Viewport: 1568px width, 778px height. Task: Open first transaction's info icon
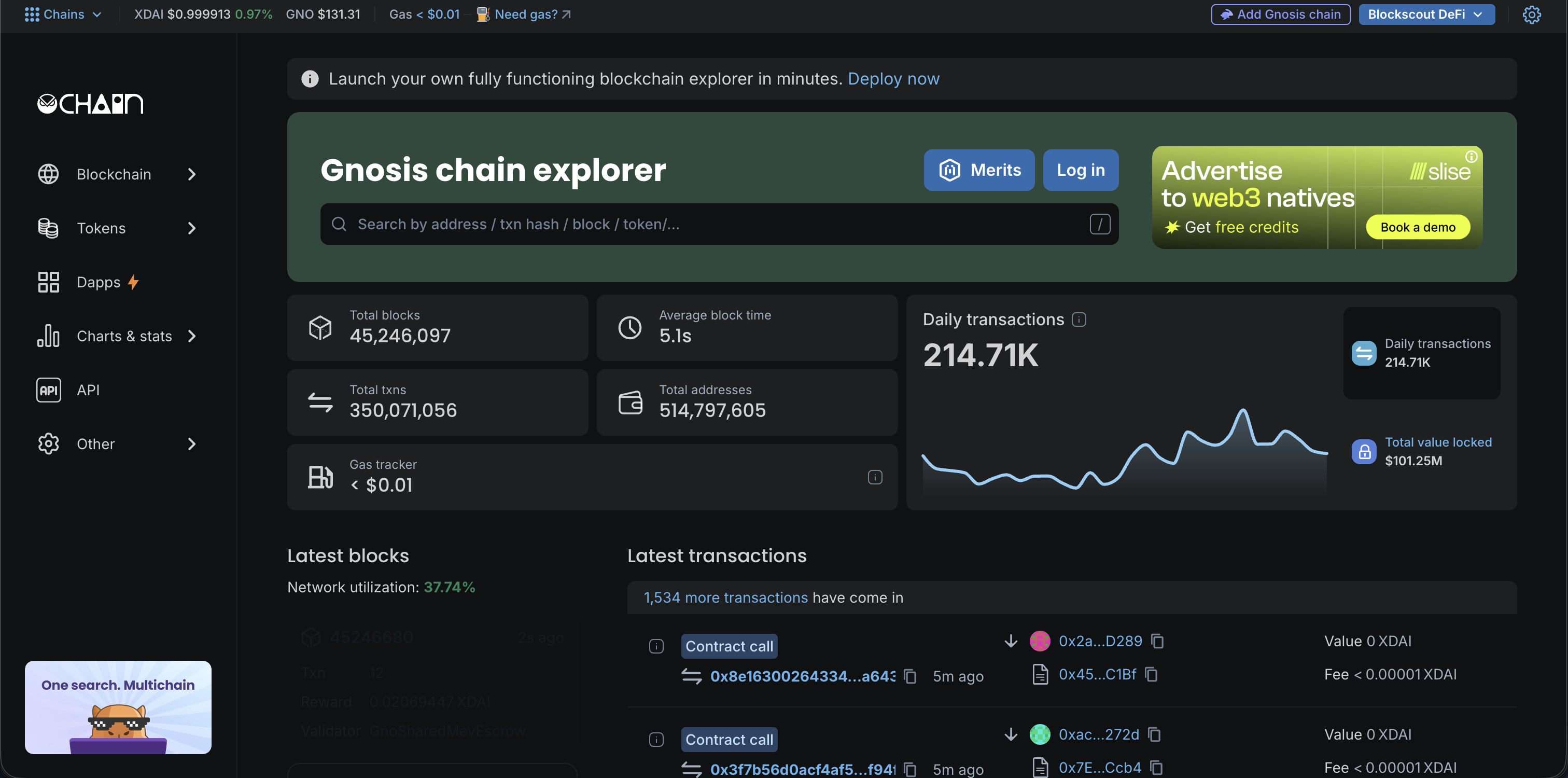point(656,646)
